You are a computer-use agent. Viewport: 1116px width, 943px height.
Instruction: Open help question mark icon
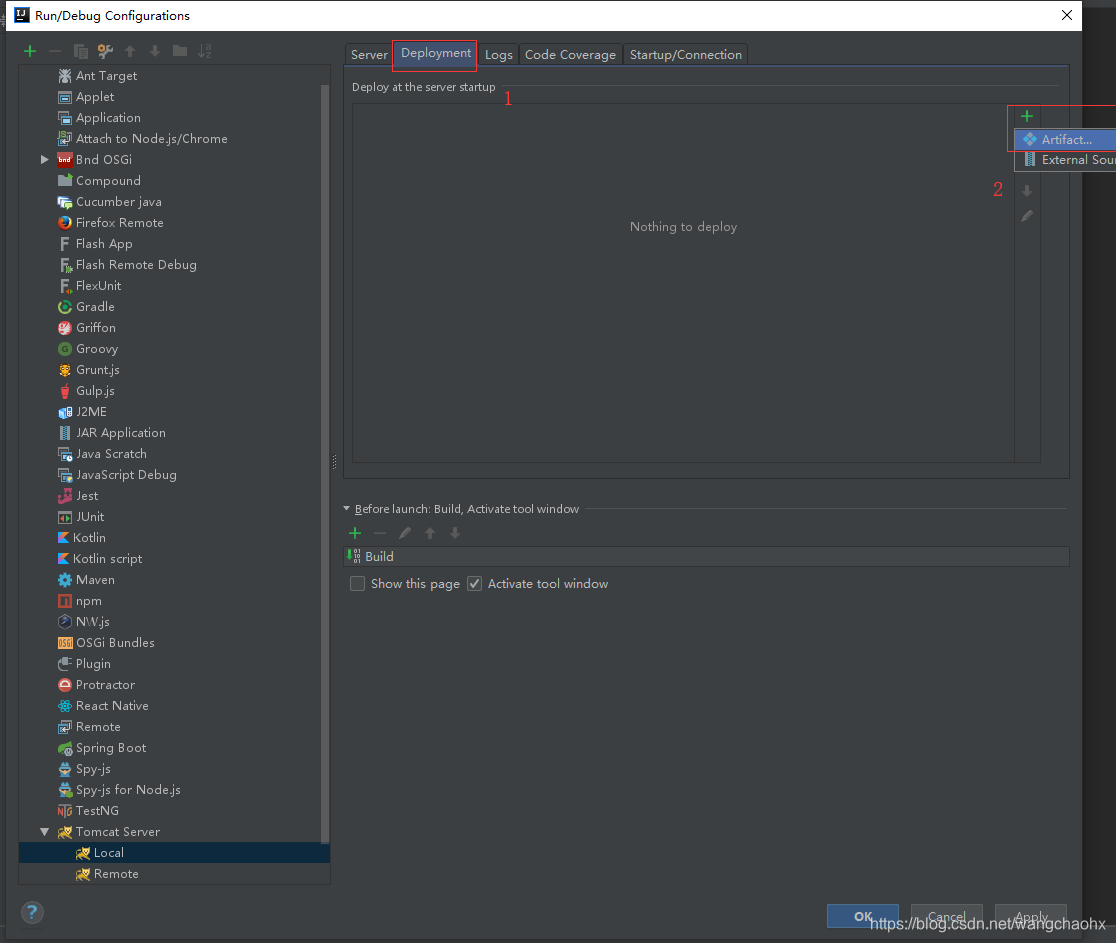pyautogui.click(x=32, y=912)
